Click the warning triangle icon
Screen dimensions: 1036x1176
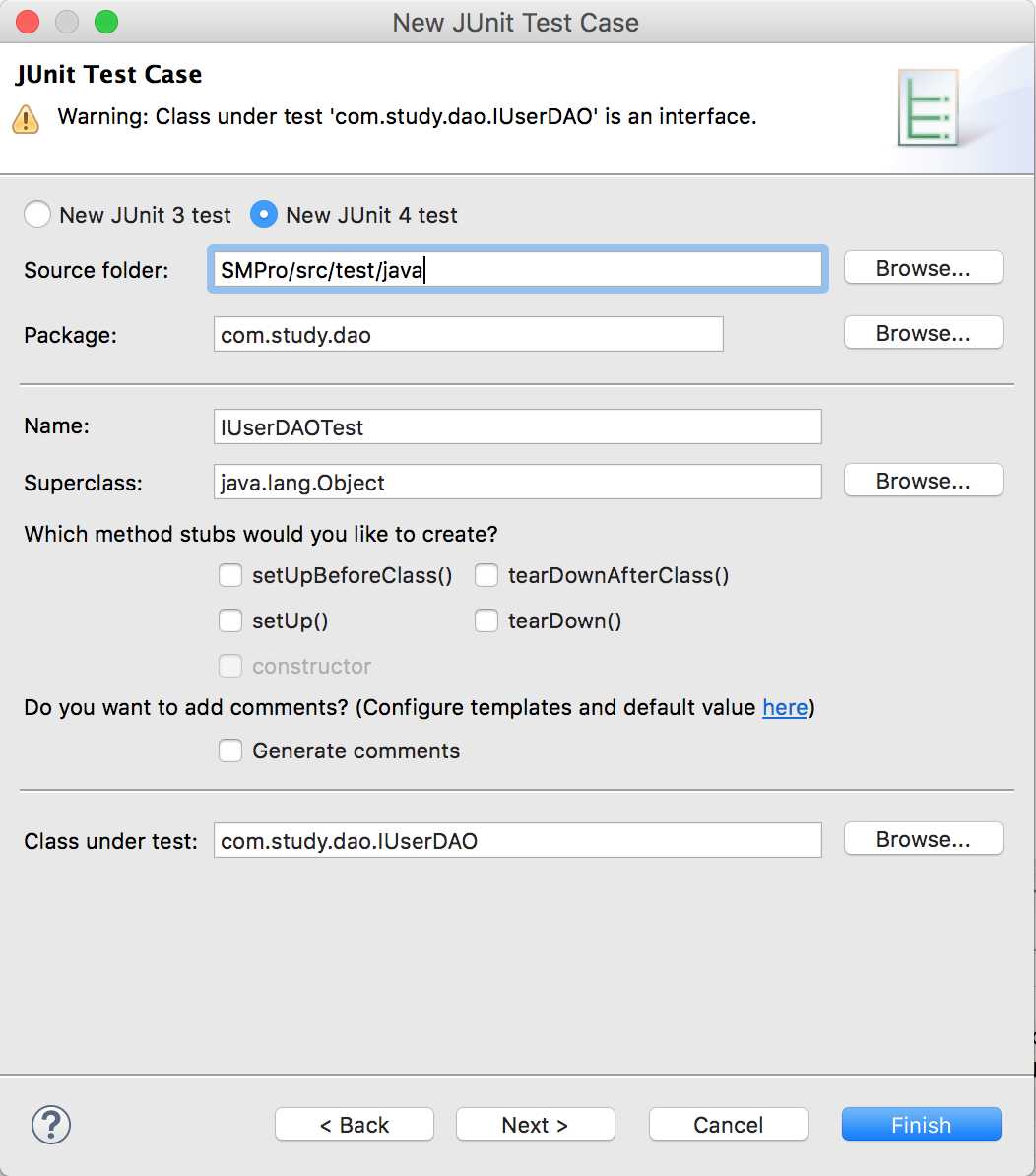click(26, 119)
